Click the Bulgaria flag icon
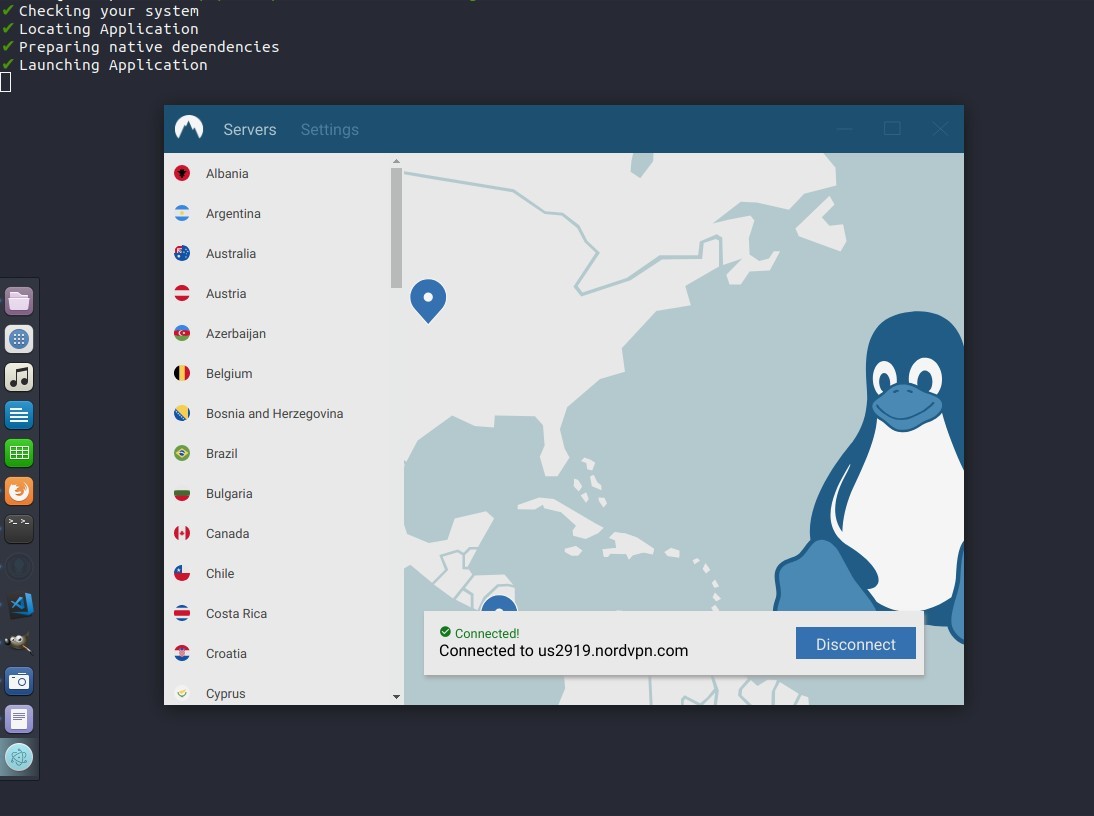 click(182, 493)
